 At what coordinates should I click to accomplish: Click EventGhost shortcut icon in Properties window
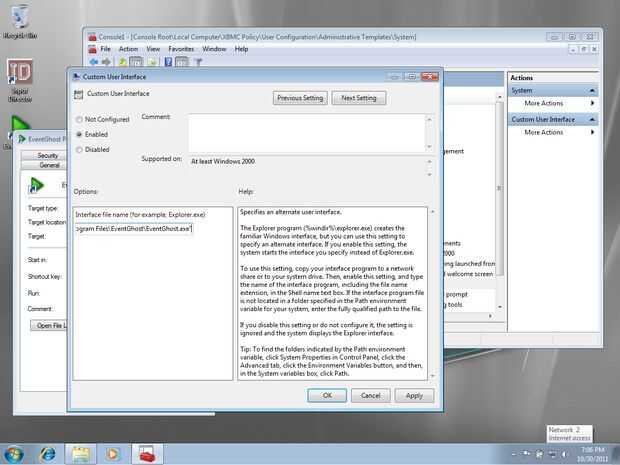click(x=36, y=185)
